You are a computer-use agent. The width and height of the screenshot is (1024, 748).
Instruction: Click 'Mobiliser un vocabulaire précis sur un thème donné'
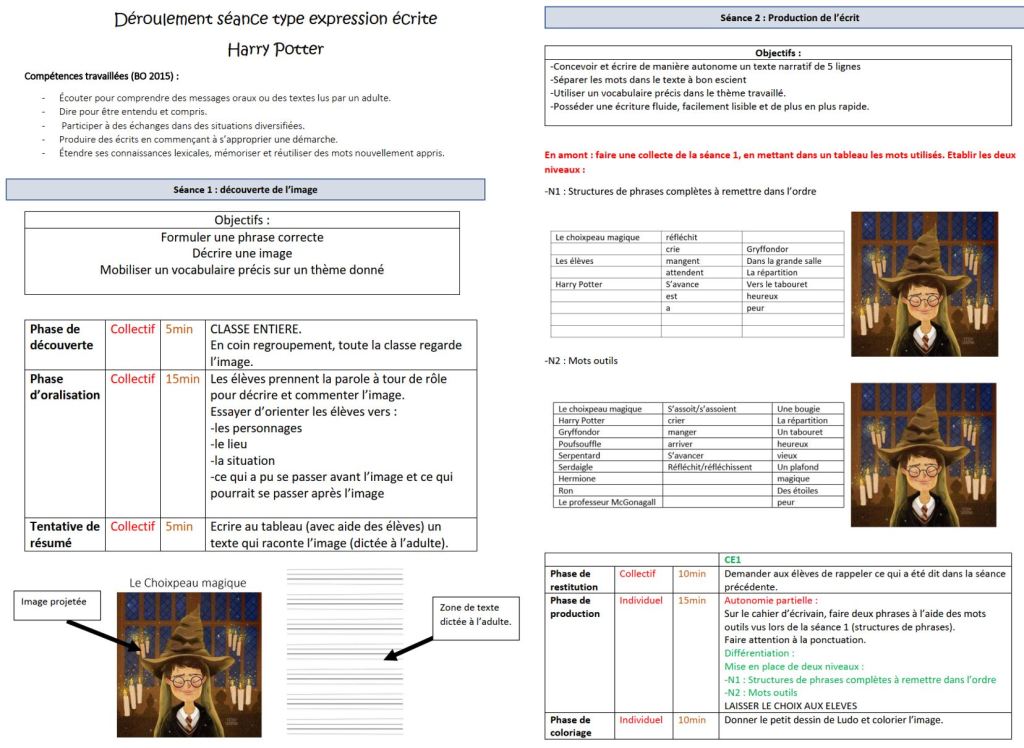242,270
